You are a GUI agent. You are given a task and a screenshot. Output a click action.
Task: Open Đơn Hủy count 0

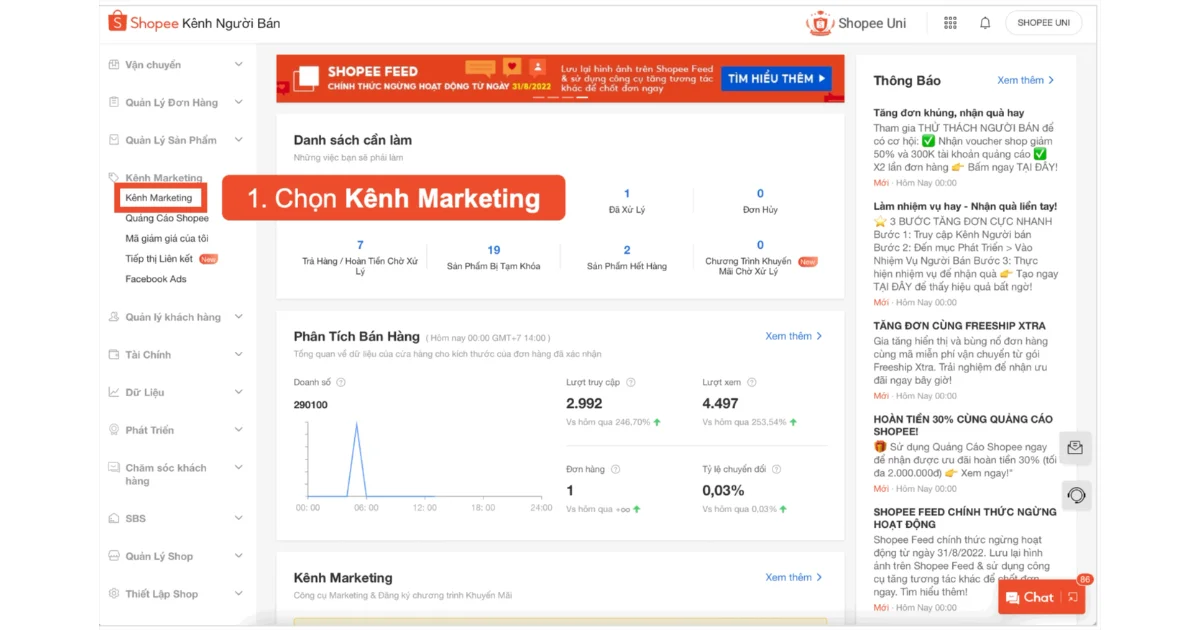click(760, 201)
